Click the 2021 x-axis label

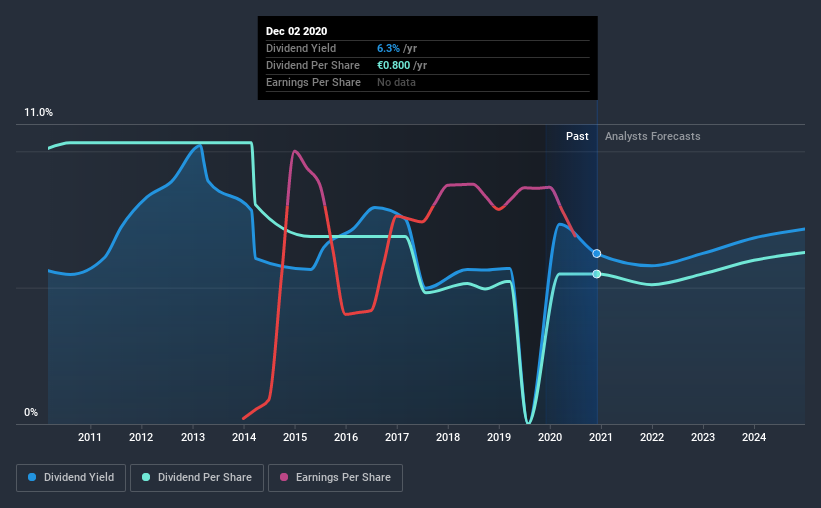[601, 437]
